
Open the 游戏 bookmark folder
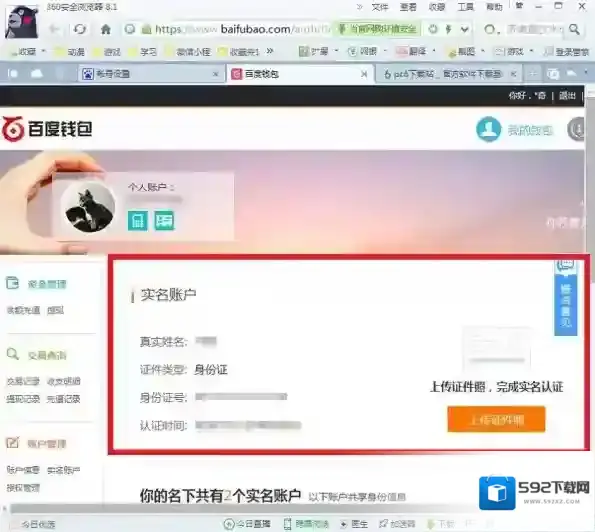pos(107,51)
